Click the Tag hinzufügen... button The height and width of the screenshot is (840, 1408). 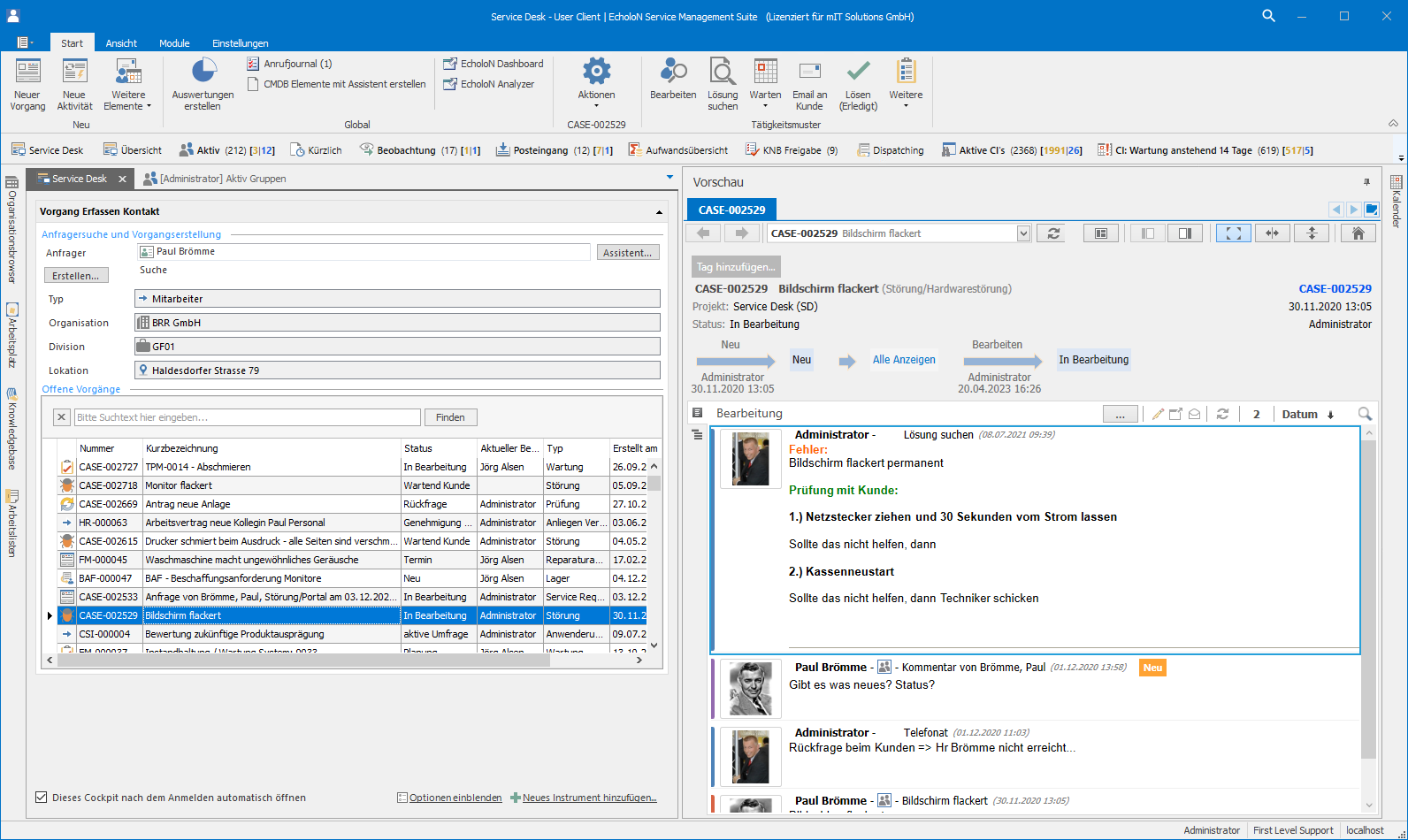coord(736,266)
